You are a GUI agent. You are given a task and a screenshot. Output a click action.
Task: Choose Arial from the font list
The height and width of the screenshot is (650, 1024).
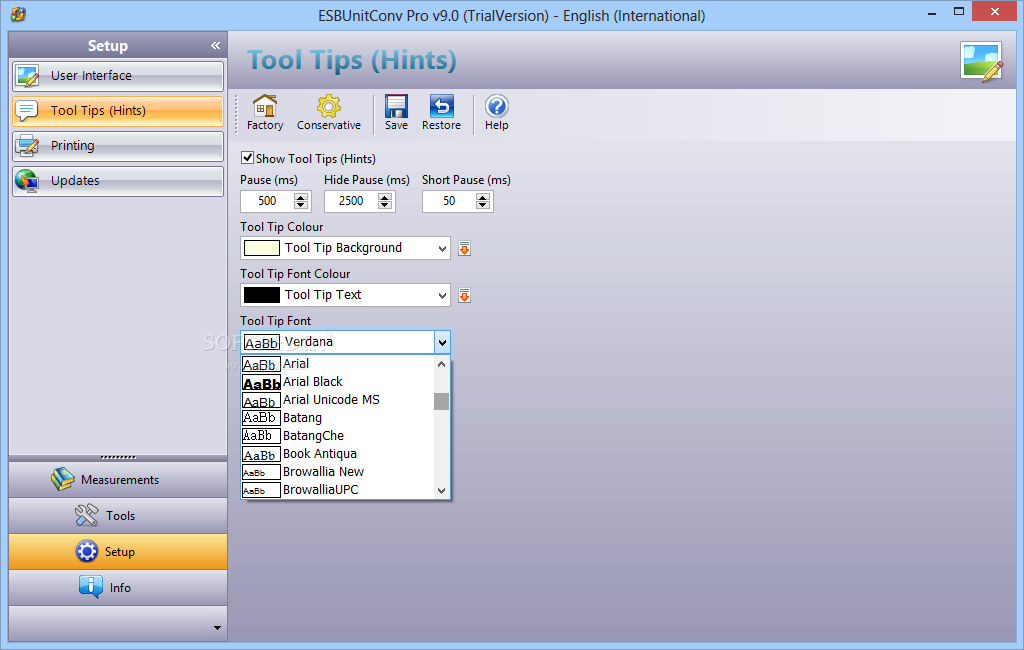pyautogui.click(x=338, y=364)
